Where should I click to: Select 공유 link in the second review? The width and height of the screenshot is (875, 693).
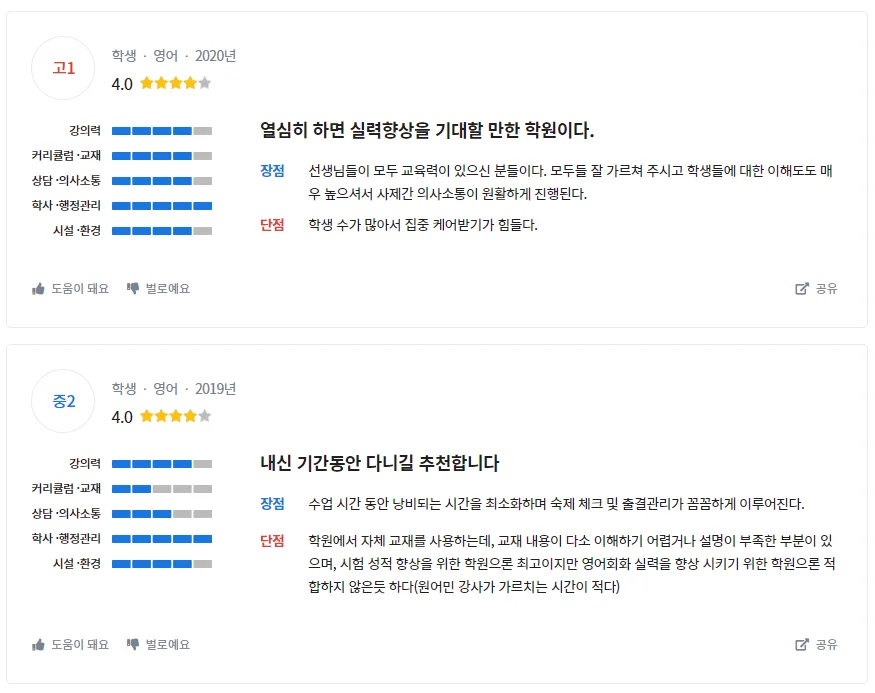[826, 645]
